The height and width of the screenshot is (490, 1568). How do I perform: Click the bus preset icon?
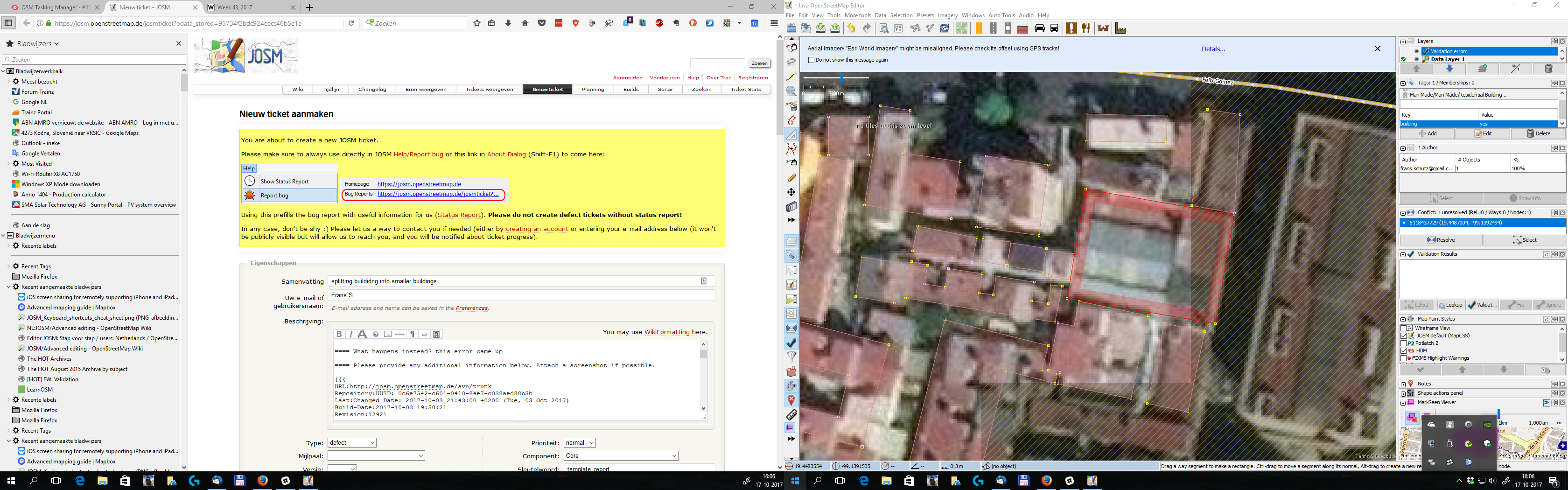click(x=1054, y=28)
